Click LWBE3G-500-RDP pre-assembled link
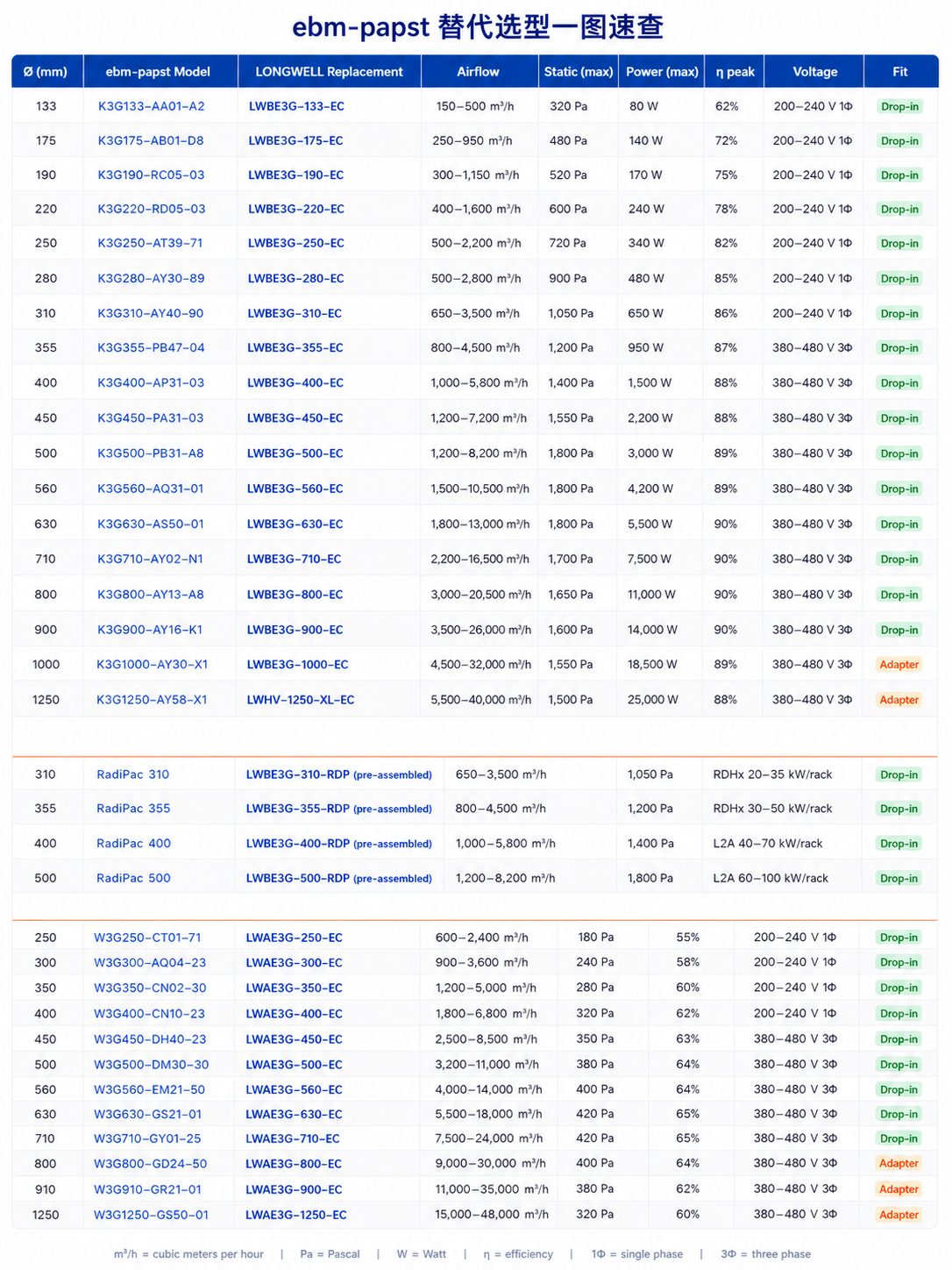Screen dimensions: 952x1270 pos(339,878)
